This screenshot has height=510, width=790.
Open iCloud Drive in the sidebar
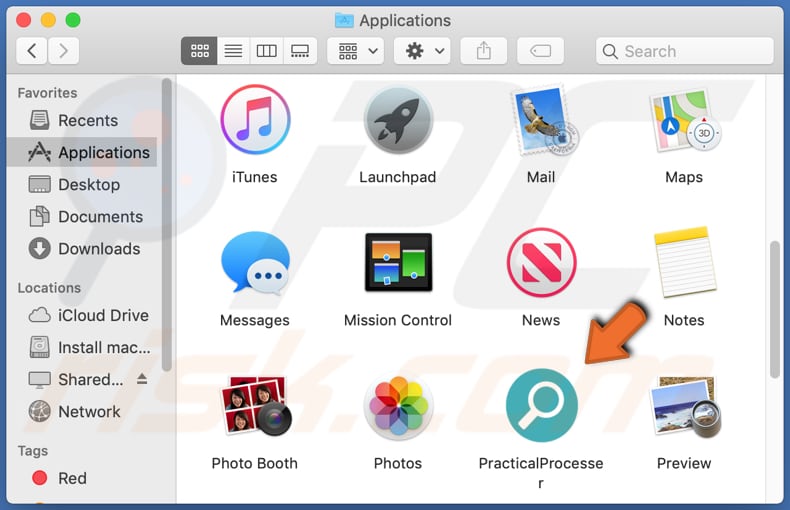tap(82, 315)
